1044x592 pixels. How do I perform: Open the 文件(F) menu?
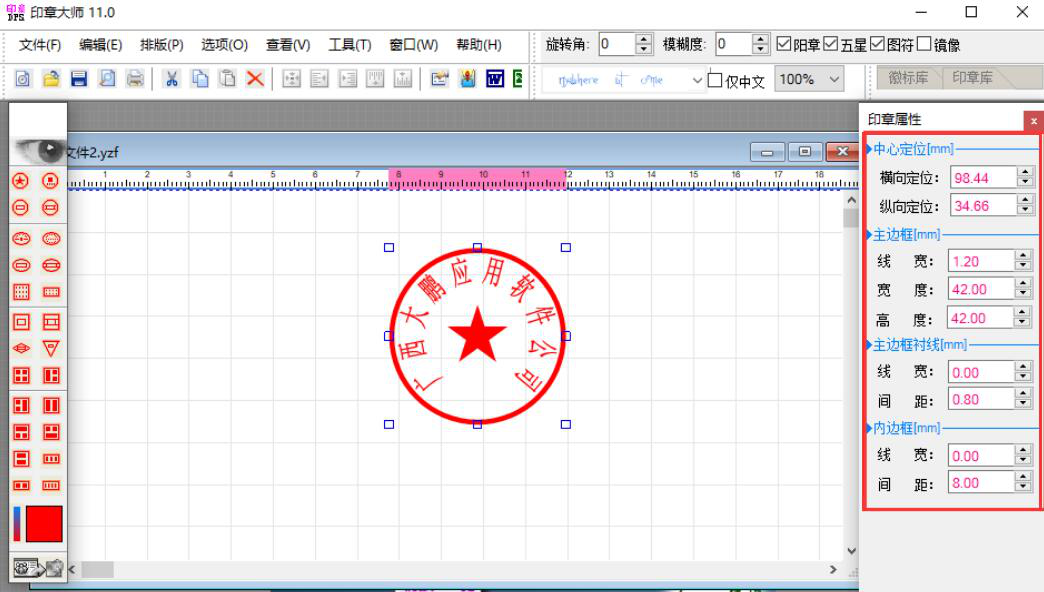coord(40,45)
